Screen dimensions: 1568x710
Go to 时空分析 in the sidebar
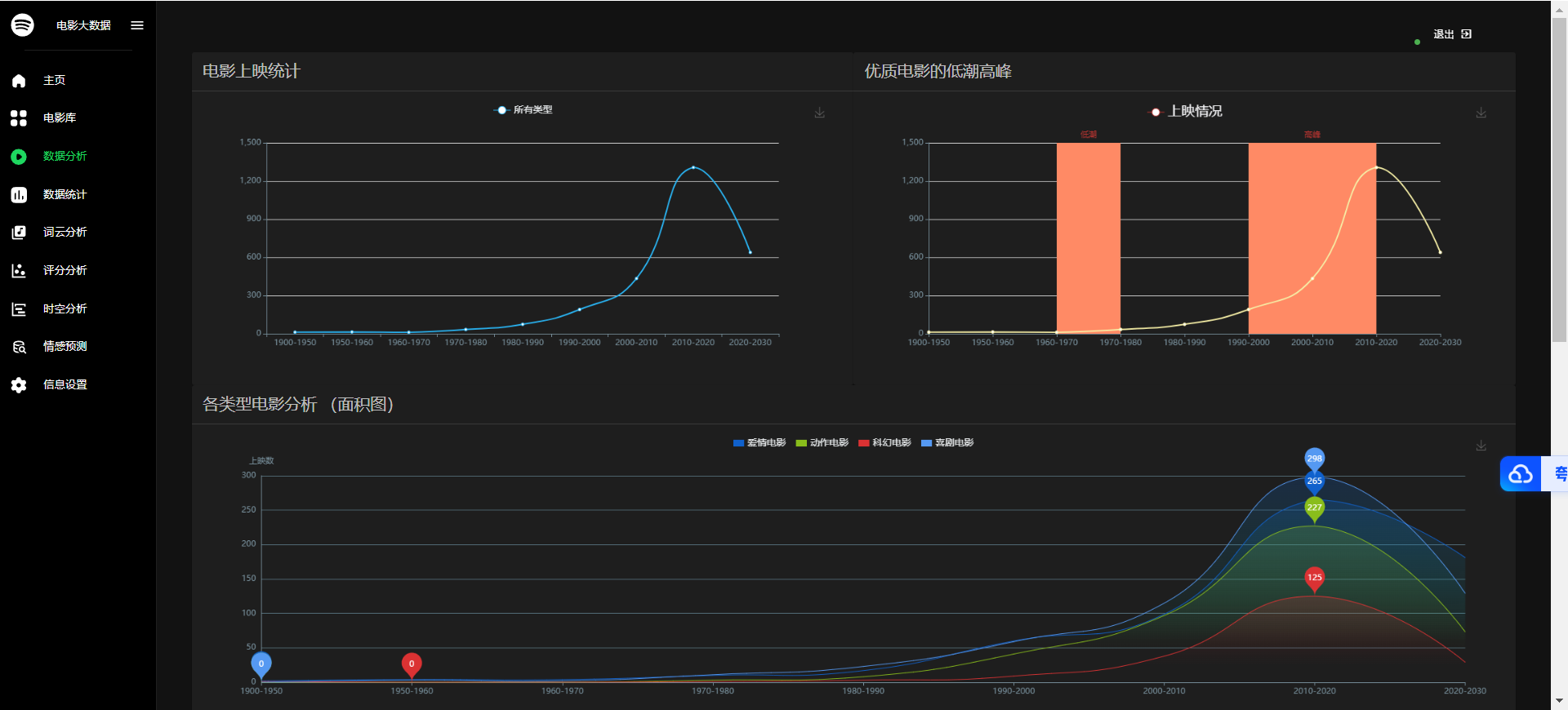point(65,308)
